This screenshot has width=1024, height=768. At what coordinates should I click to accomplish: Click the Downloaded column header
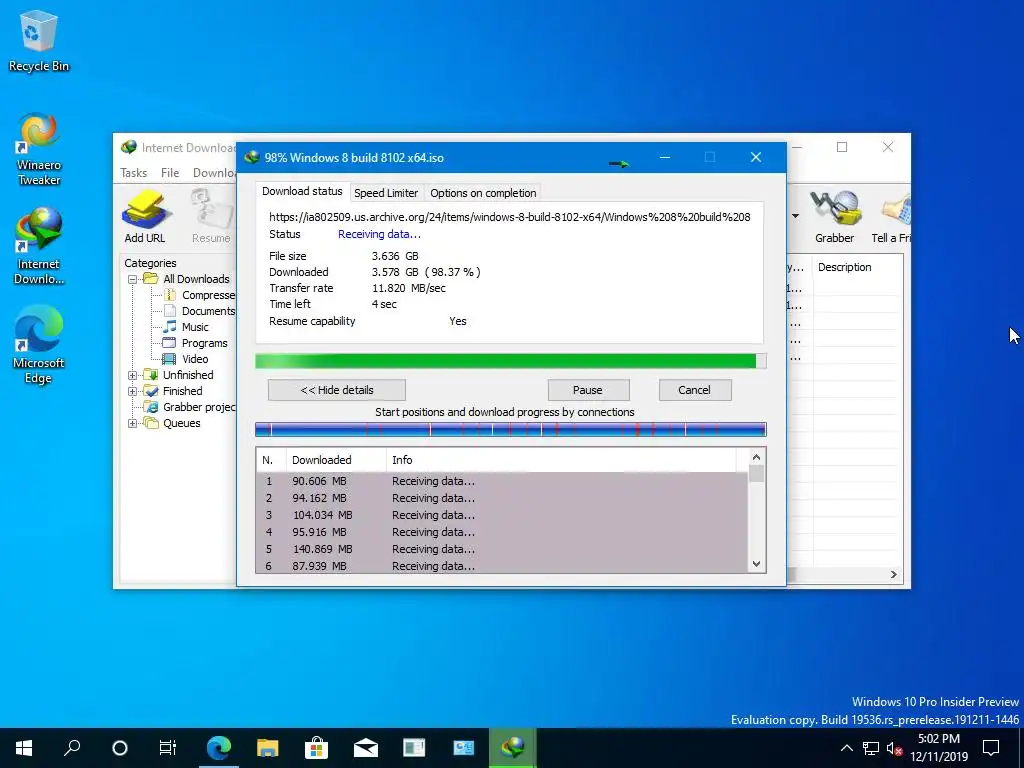336,460
